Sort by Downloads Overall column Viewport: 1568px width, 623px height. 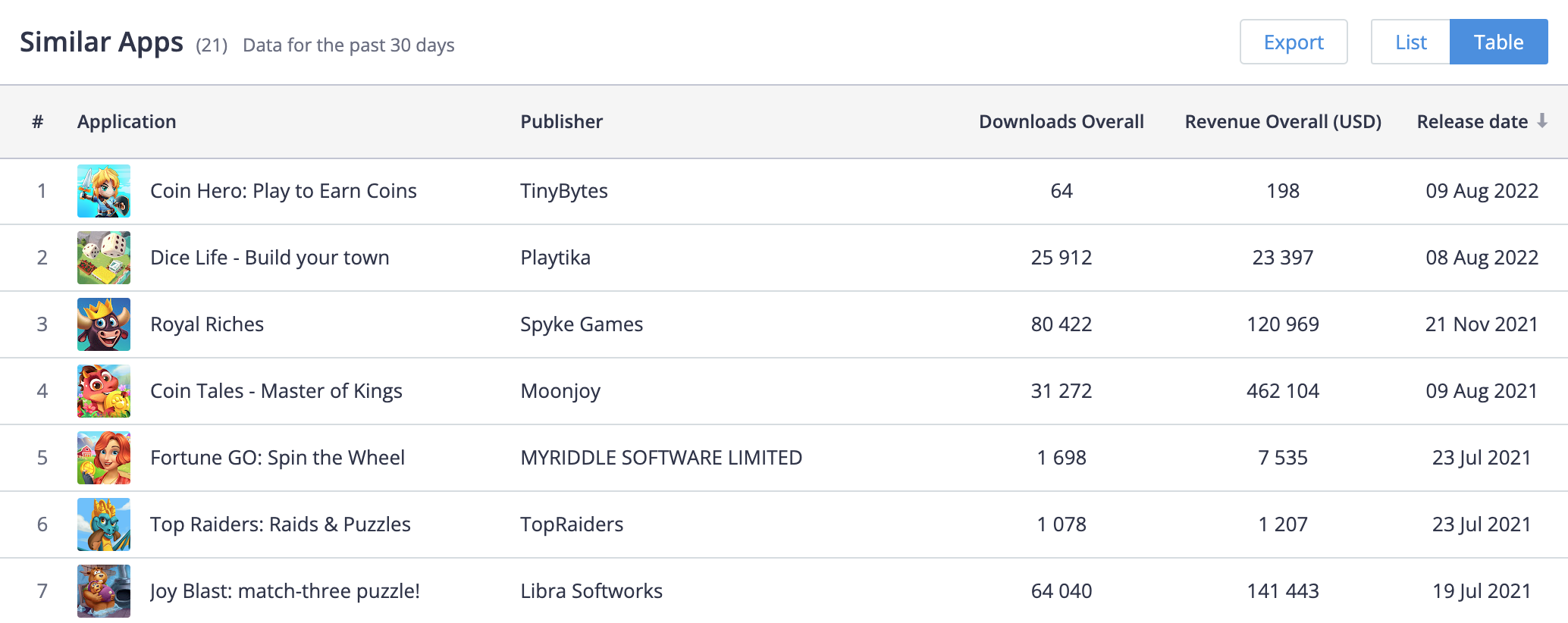pyautogui.click(x=1061, y=121)
